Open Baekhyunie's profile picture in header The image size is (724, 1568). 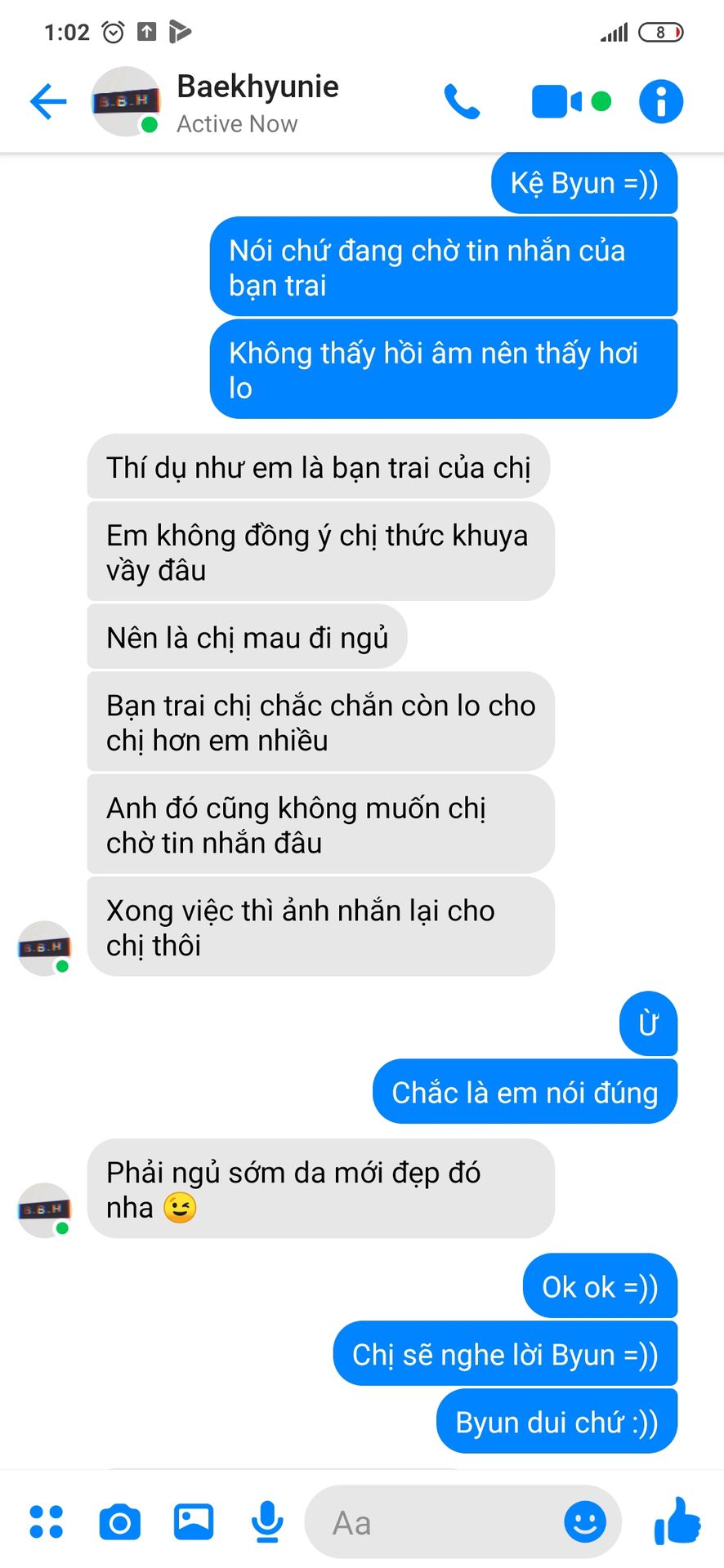(125, 101)
